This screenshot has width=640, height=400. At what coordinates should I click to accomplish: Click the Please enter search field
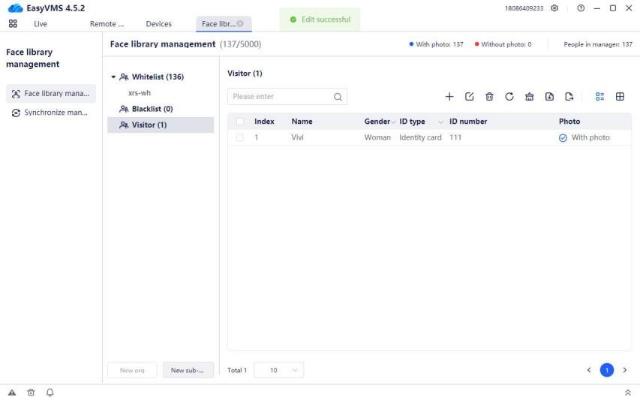pos(280,97)
